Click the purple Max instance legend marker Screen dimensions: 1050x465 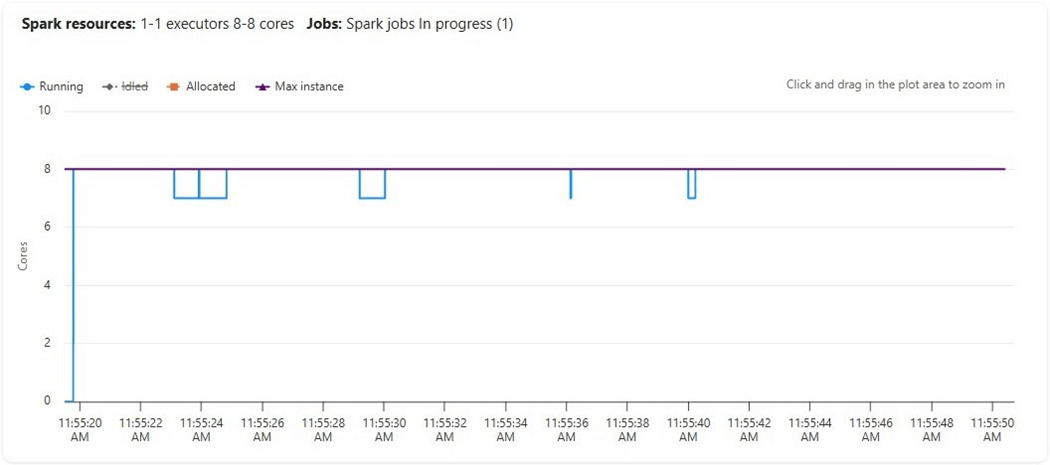263,87
